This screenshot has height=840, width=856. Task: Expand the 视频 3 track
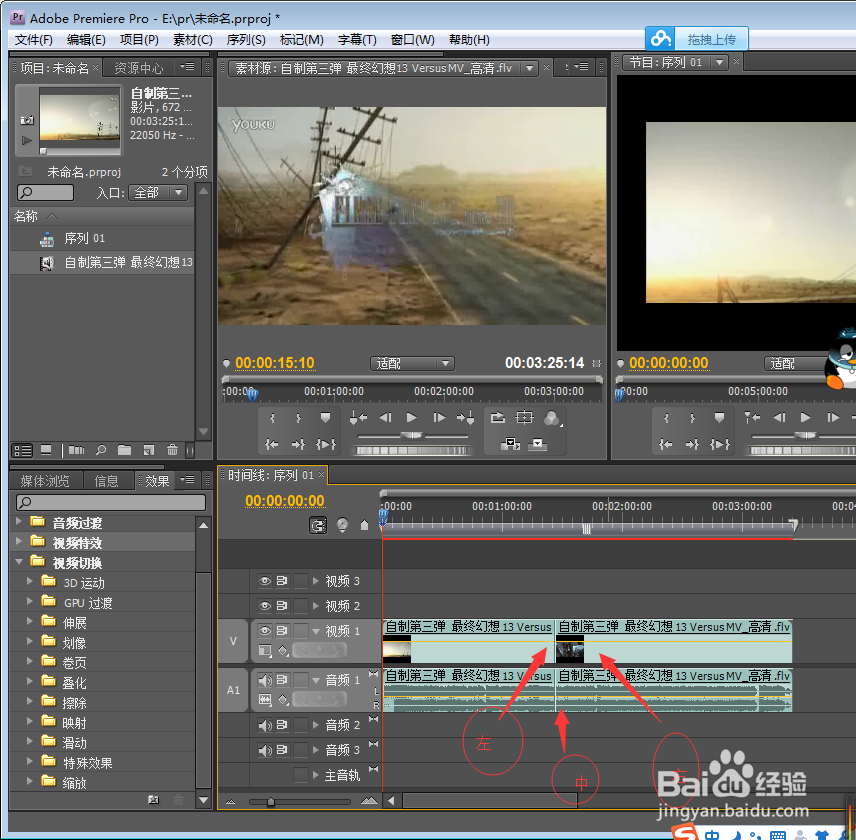(x=316, y=581)
